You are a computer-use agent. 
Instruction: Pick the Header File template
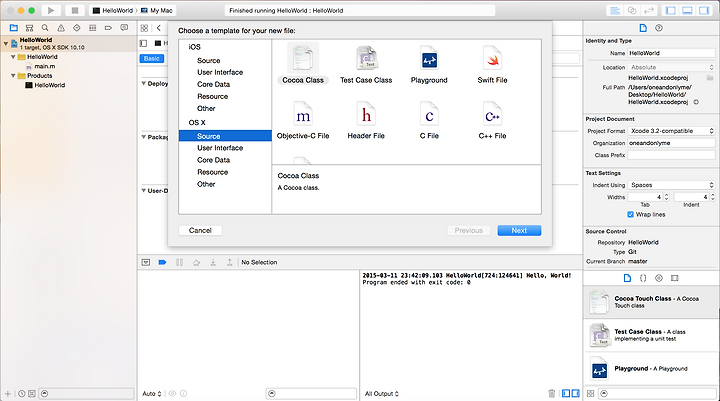[x=366, y=120]
